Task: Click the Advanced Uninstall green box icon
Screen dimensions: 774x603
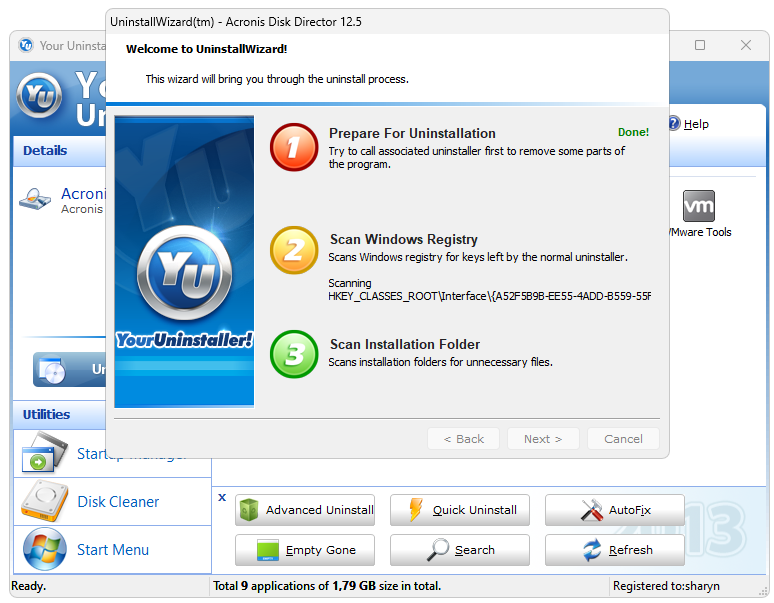Action: pos(249,510)
